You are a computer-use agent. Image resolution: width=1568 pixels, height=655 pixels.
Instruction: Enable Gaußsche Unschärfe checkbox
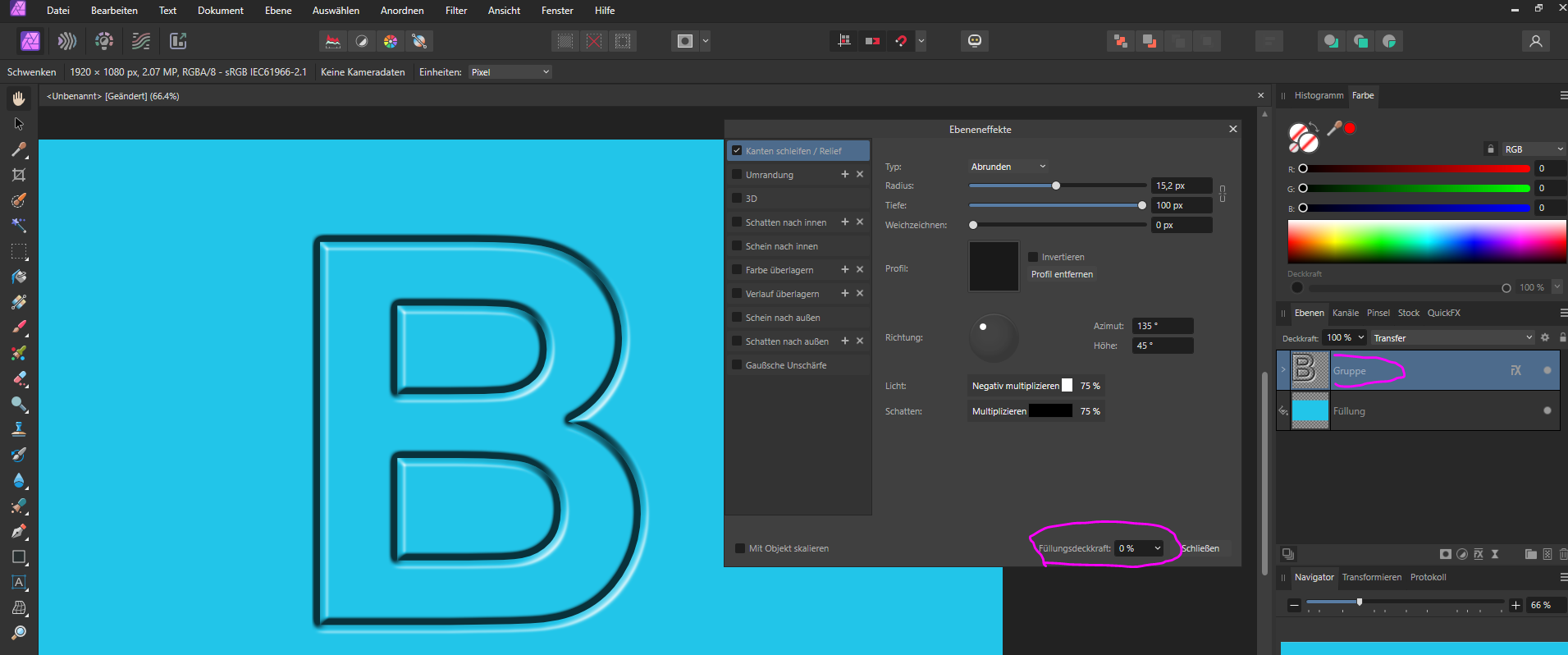[x=737, y=365]
